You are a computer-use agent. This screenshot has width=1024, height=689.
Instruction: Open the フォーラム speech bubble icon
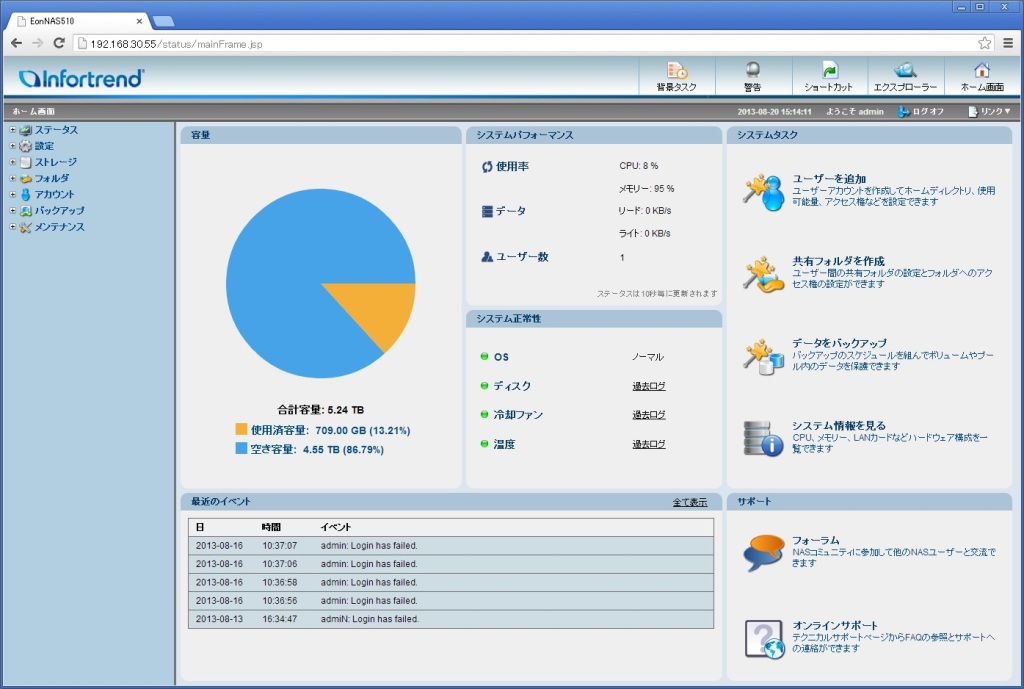tap(763, 552)
